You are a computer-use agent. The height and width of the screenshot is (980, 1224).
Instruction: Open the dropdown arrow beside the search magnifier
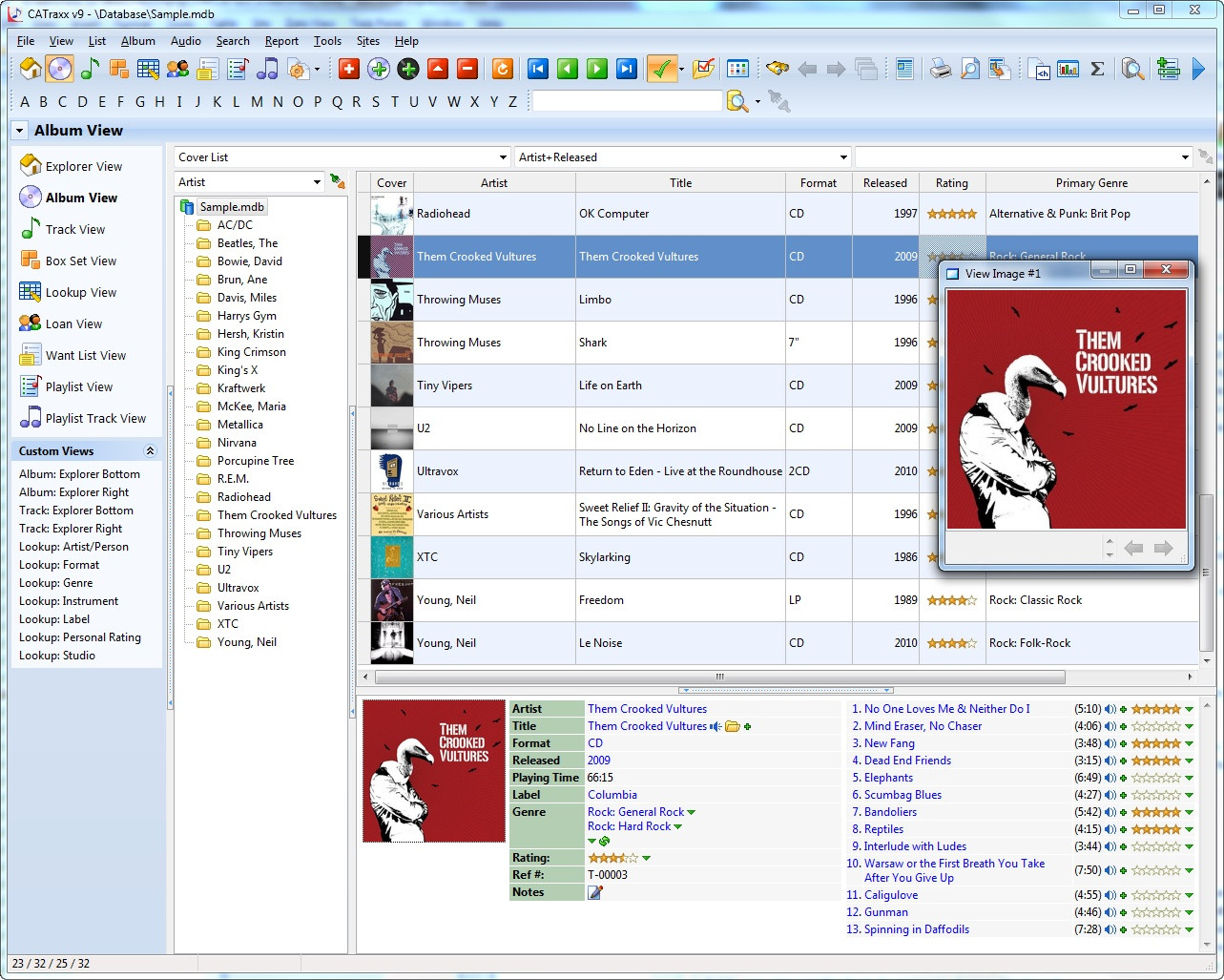click(x=757, y=101)
